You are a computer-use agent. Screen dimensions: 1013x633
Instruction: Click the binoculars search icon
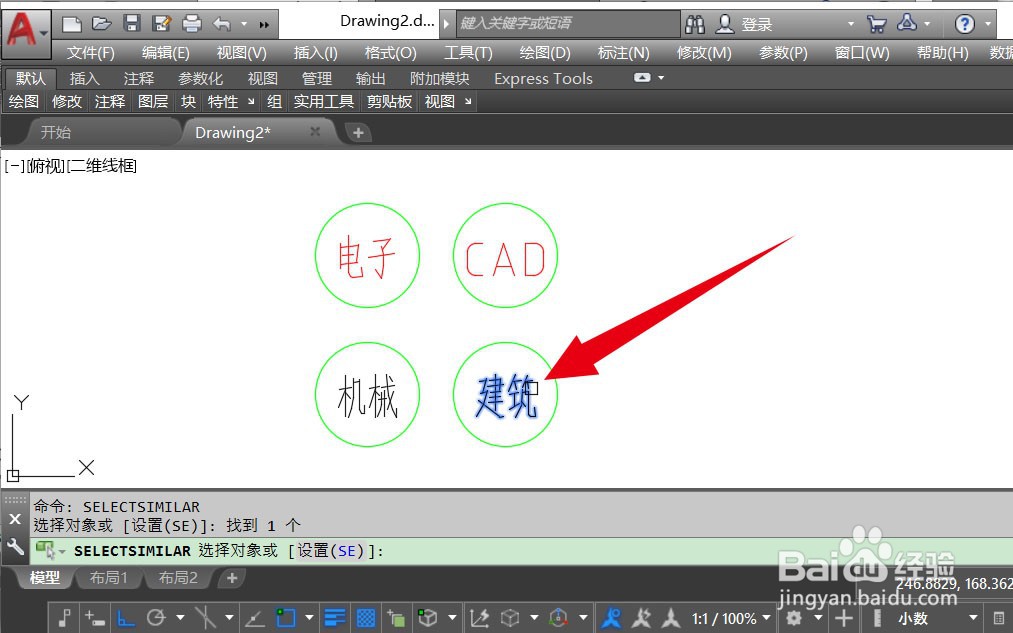[695, 25]
